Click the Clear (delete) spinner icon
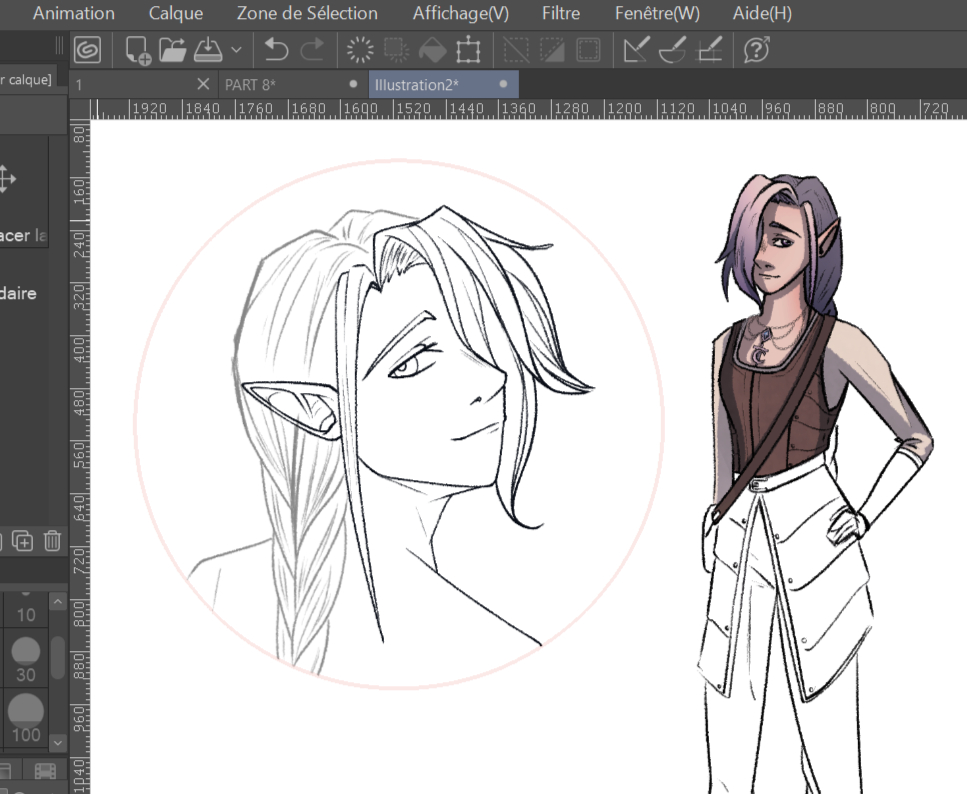 [x=359, y=49]
